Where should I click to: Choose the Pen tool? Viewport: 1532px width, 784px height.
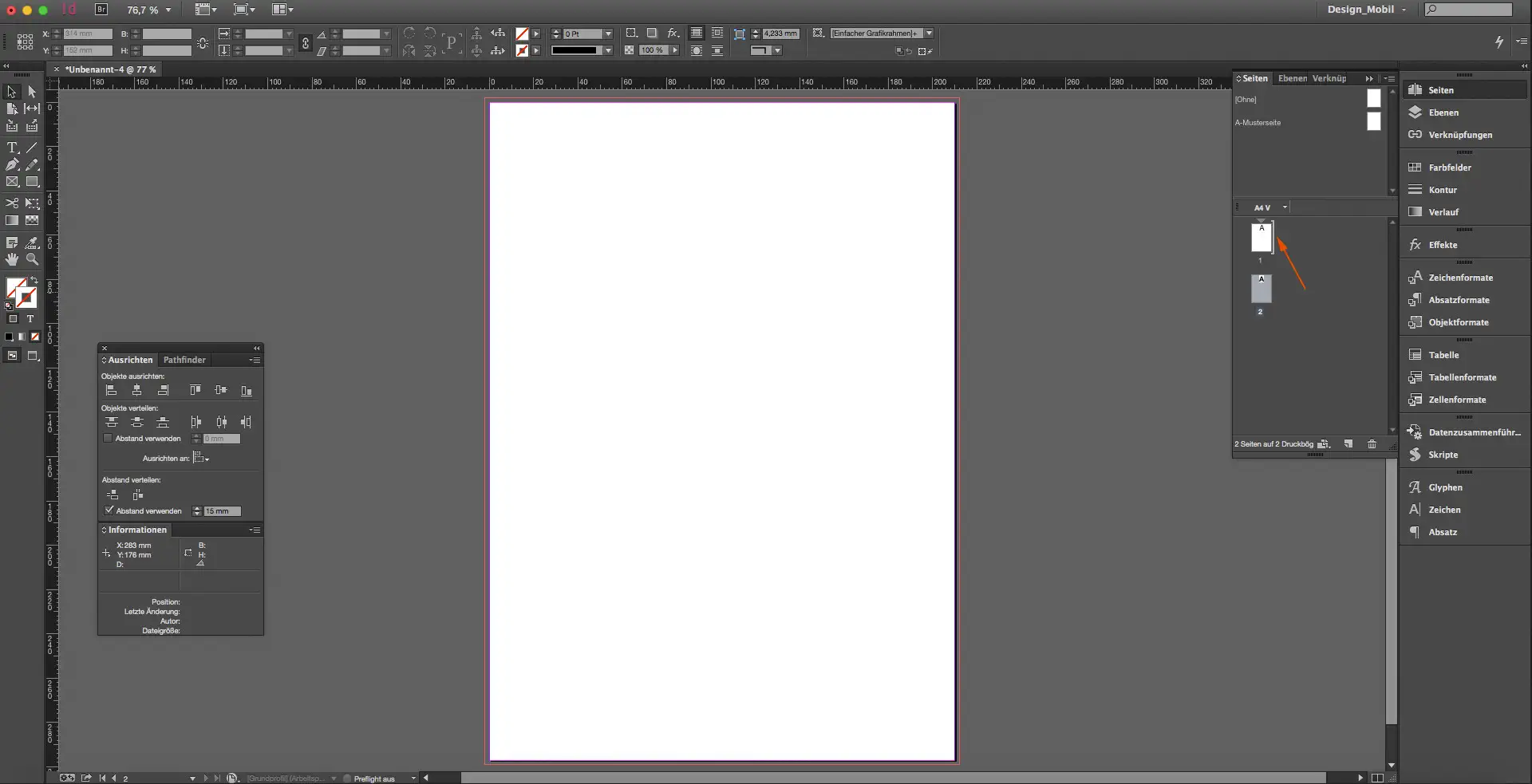(13, 165)
